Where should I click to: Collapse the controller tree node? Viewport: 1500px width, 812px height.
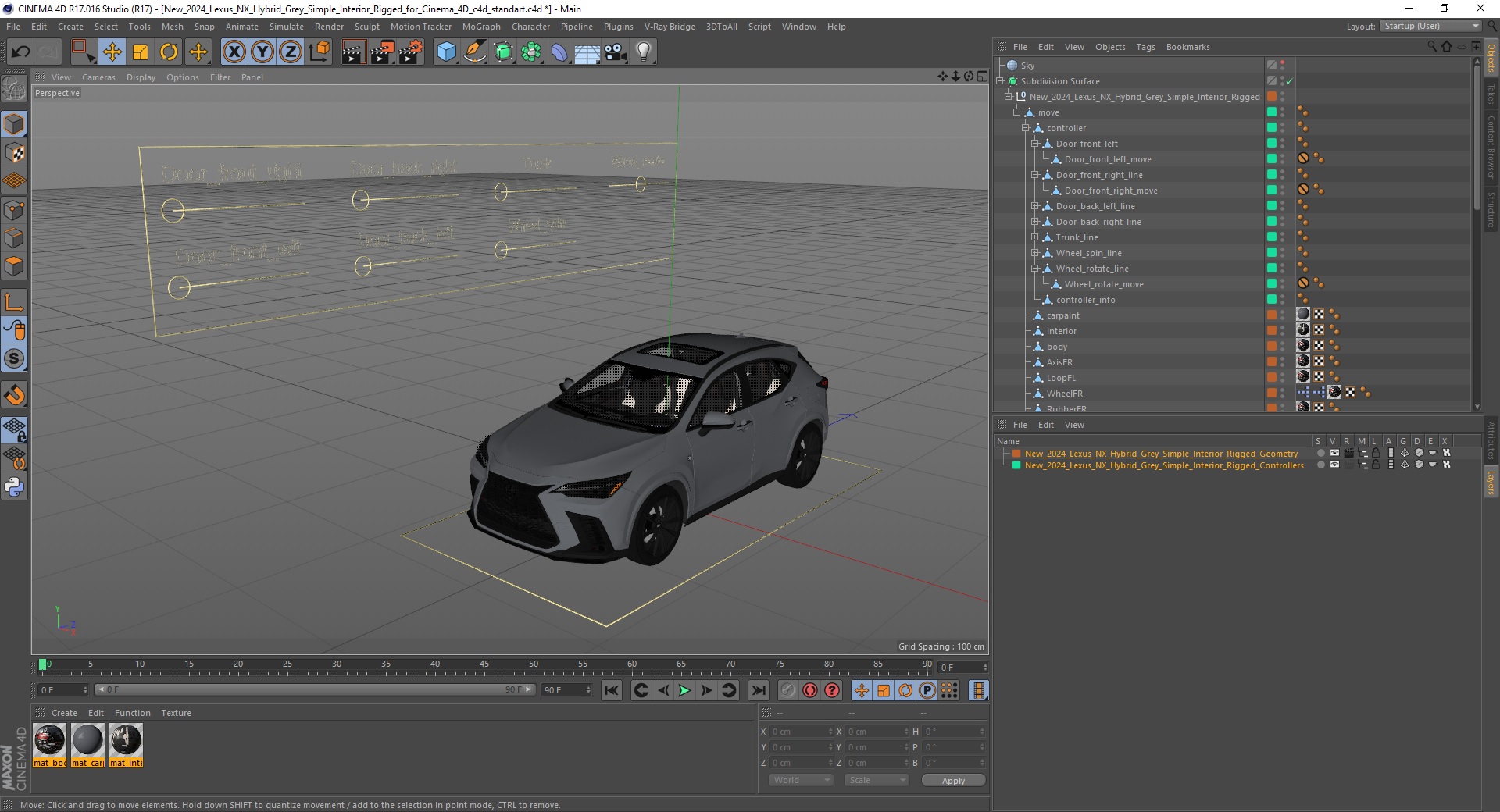(x=1026, y=128)
